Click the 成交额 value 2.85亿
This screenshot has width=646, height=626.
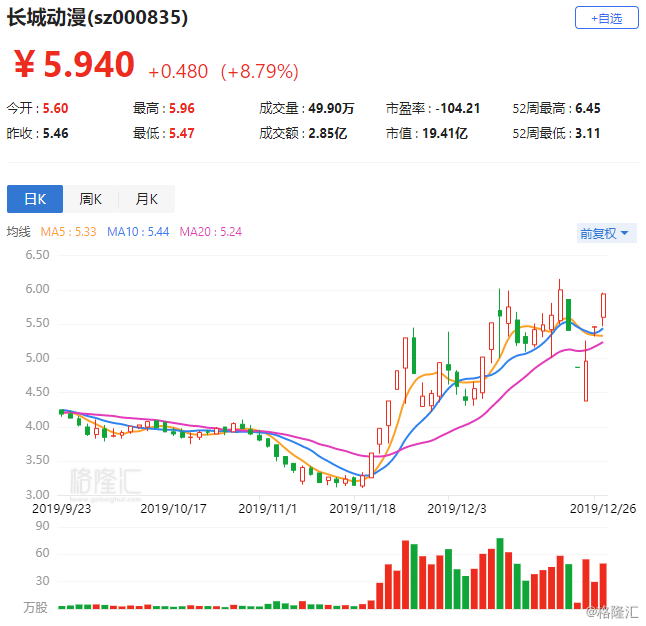click(328, 134)
